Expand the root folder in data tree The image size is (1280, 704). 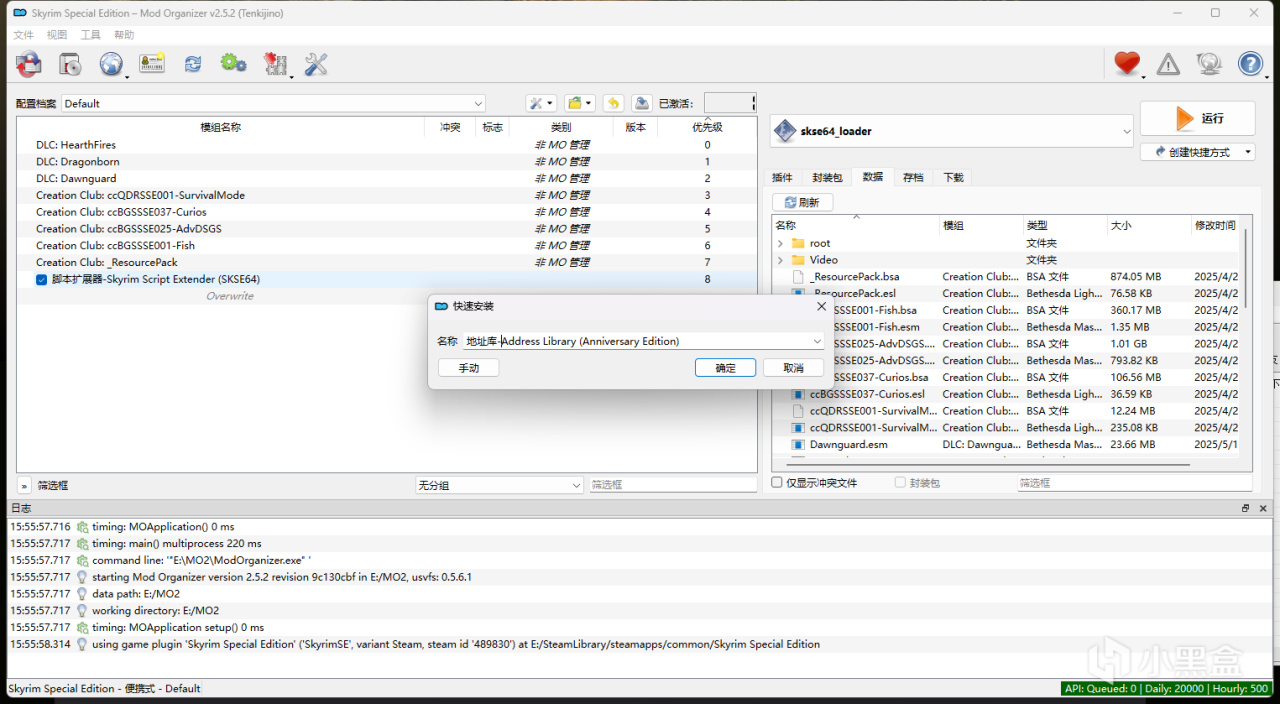pyautogui.click(x=780, y=243)
